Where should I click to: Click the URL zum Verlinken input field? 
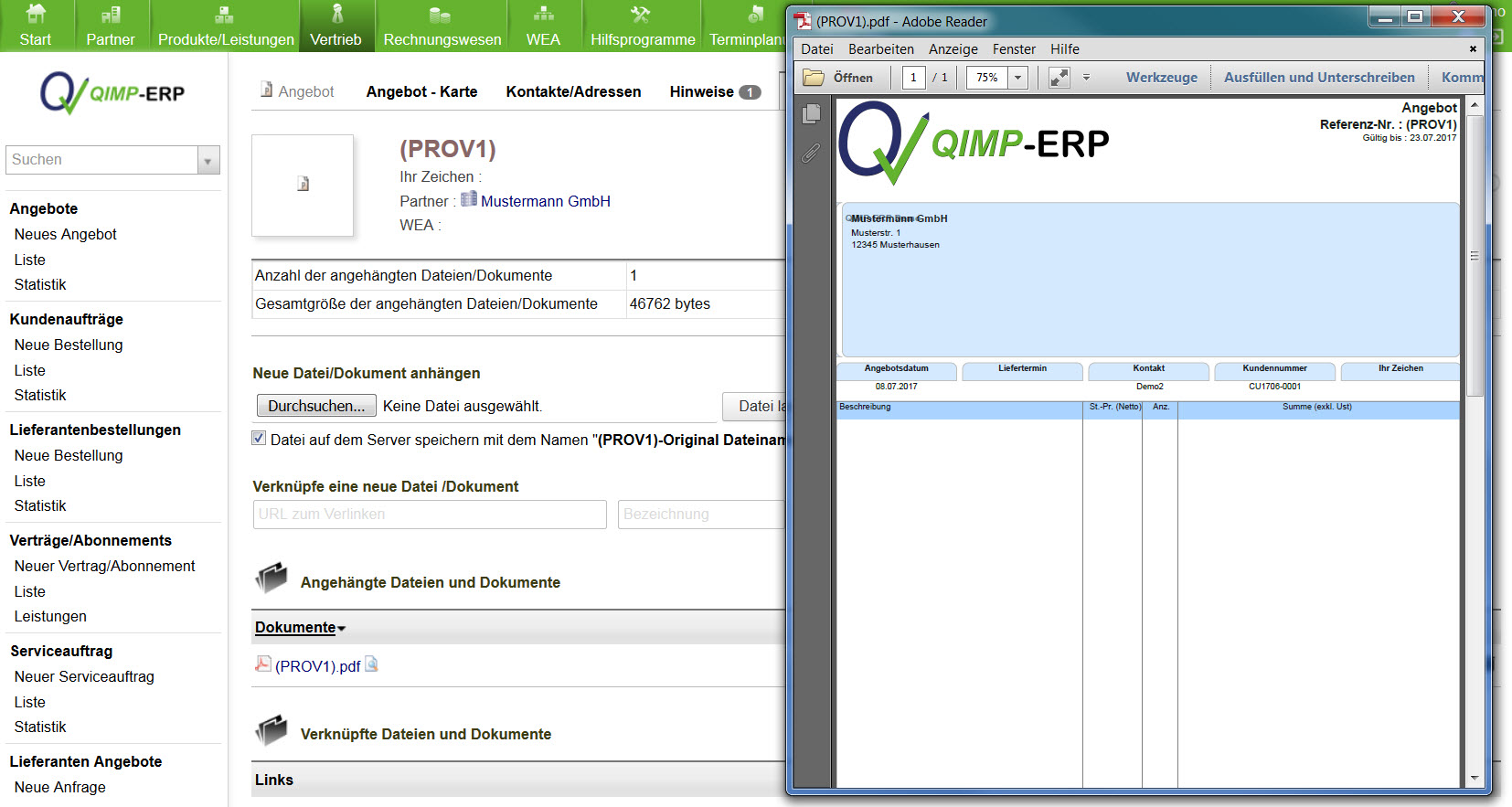click(430, 515)
